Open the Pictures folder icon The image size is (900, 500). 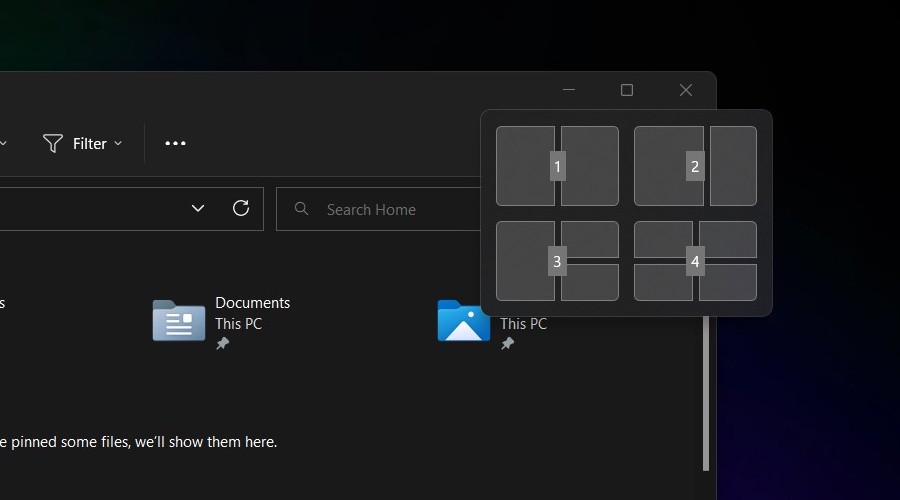coord(463,321)
